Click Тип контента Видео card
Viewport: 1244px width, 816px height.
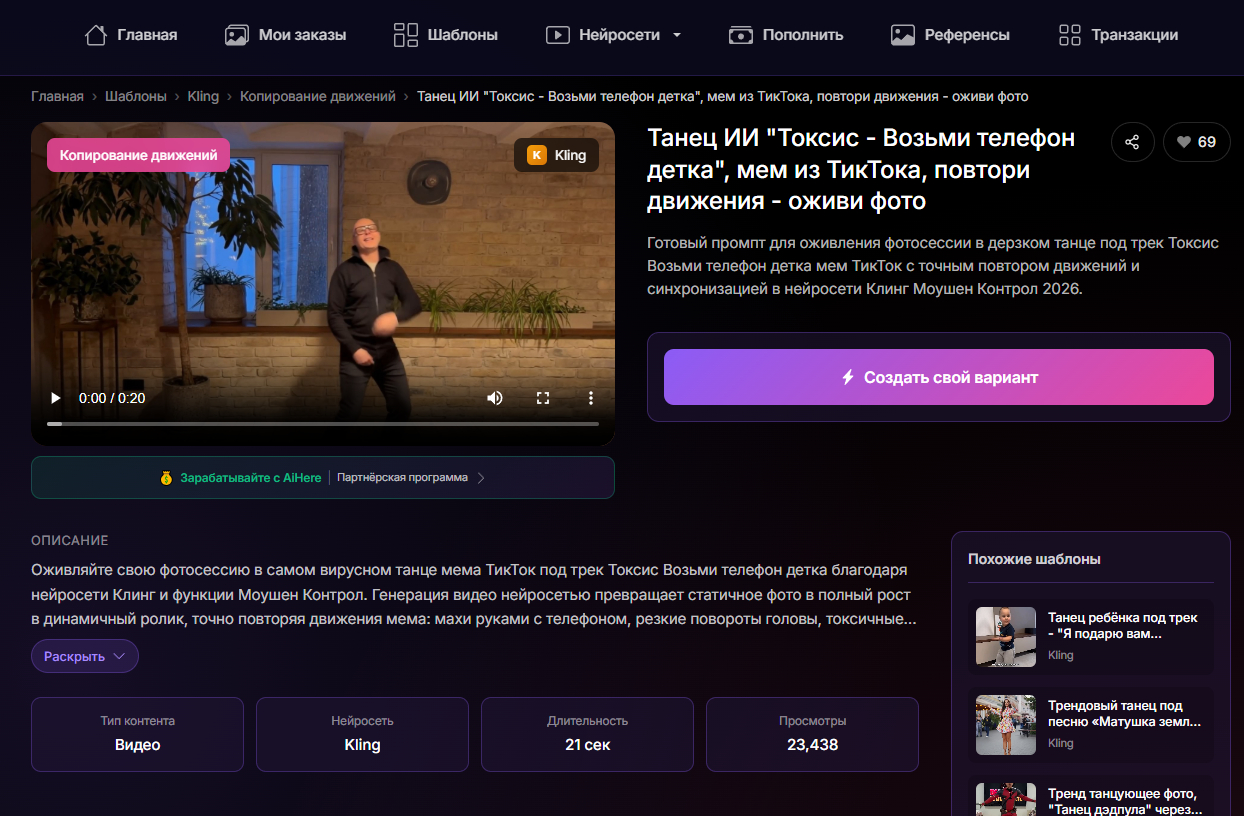click(137, 734)
